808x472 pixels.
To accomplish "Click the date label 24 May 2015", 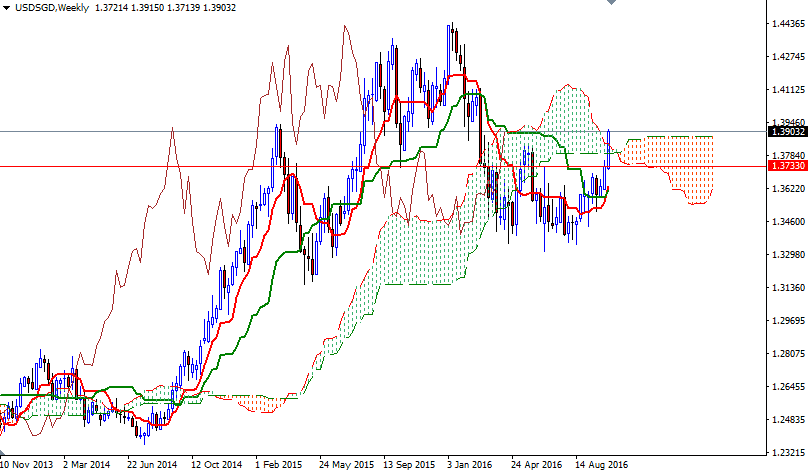I will point(346,465).
